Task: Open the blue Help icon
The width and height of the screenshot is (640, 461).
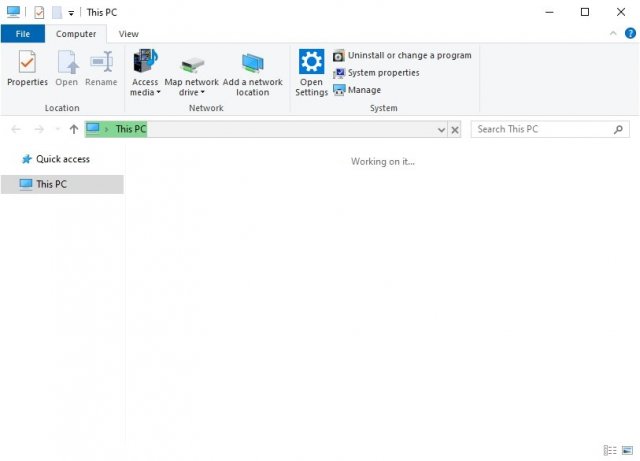Action: pyautogui.click(x=630, y=33)
